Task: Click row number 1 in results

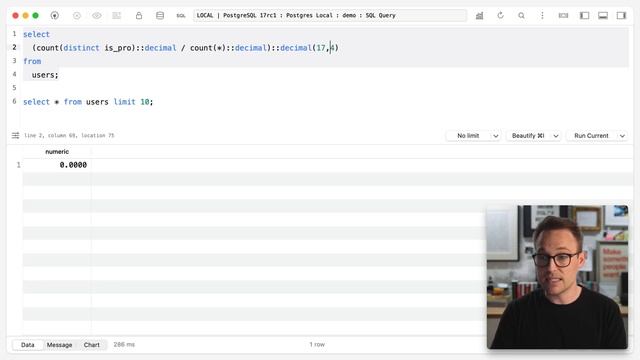Action: point(18,165)
